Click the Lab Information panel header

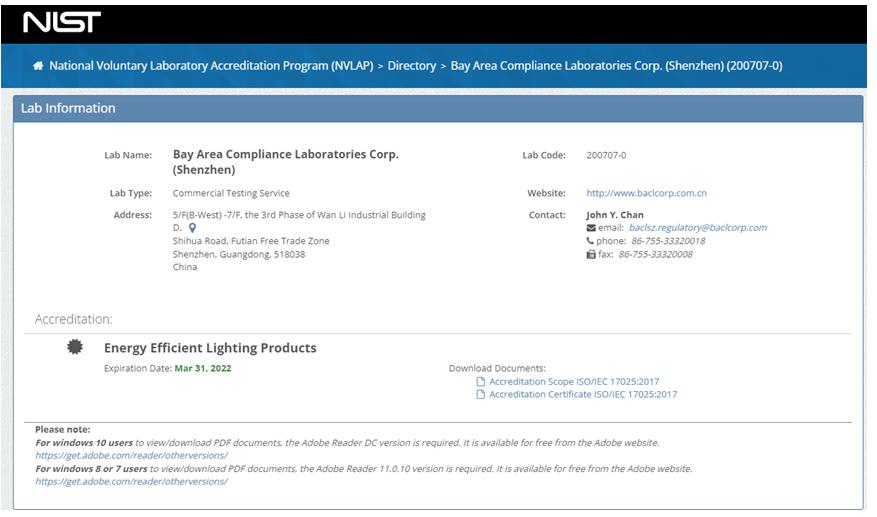point(438,109)
